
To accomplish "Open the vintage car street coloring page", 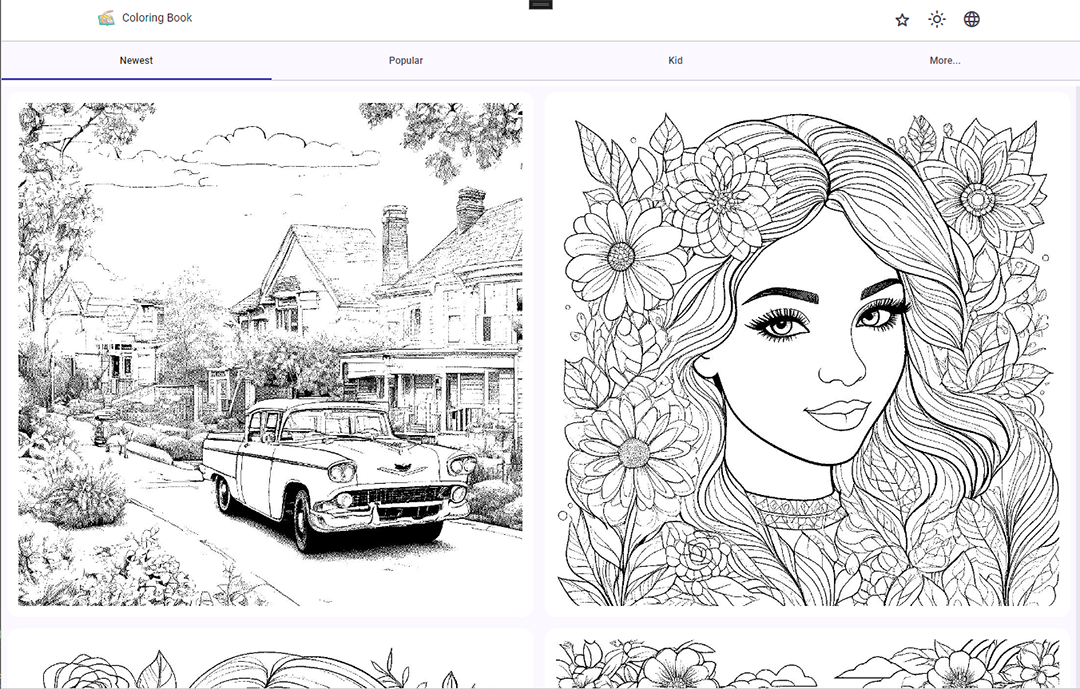I will 270,354.
